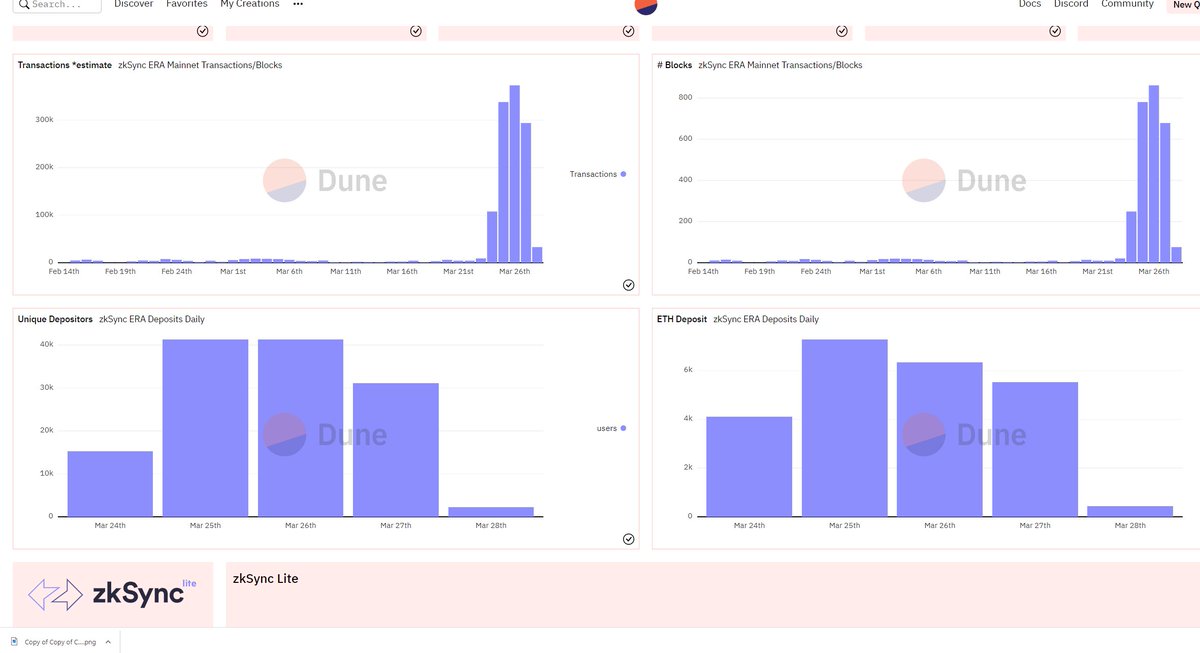Select Mar 24th bar in Unique Depositors
The width and height of the screenshot is (1200, 653).
tap(110, 483)
